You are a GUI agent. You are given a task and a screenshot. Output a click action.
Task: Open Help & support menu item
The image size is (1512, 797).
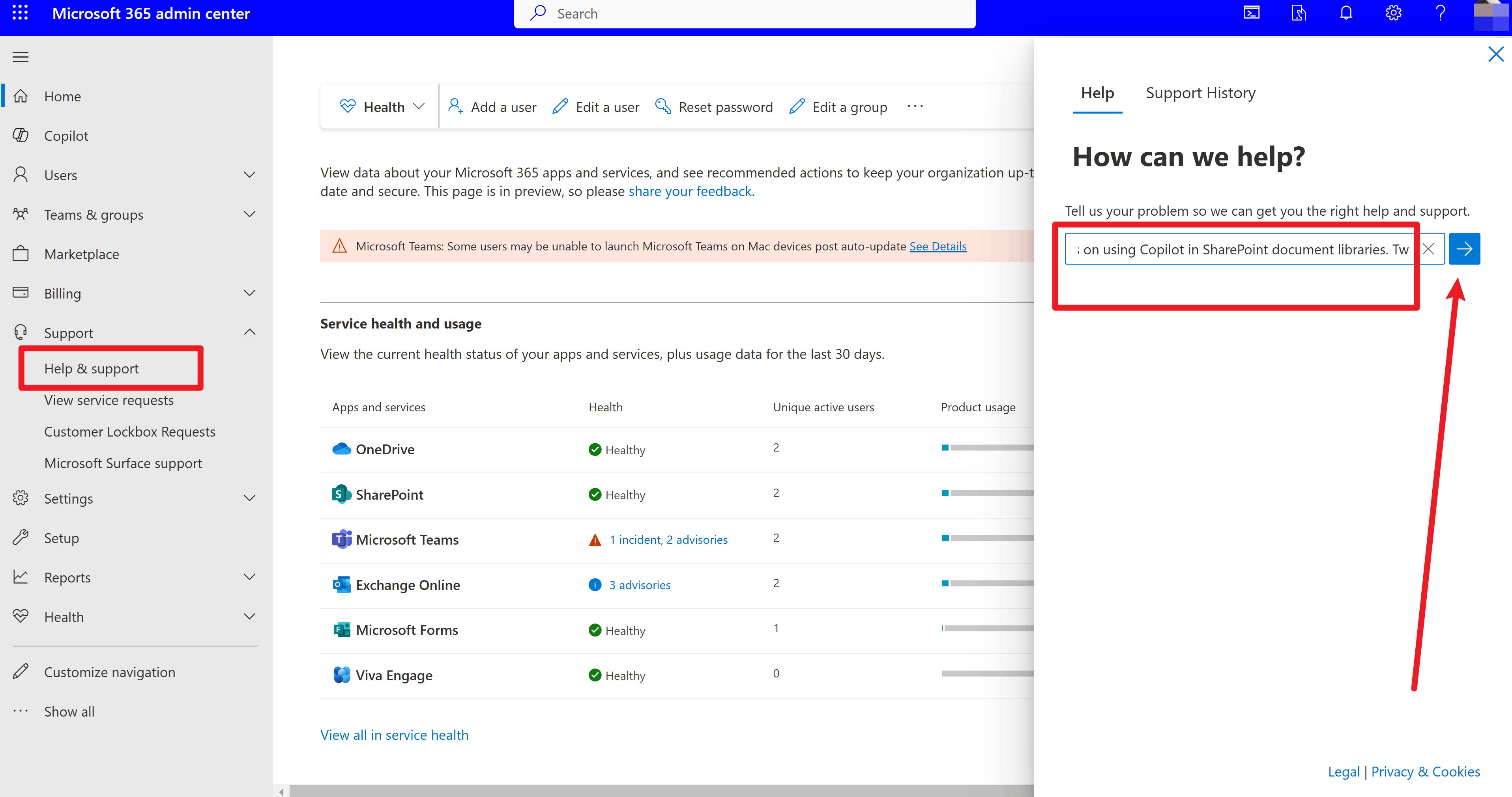click(92, 368)
